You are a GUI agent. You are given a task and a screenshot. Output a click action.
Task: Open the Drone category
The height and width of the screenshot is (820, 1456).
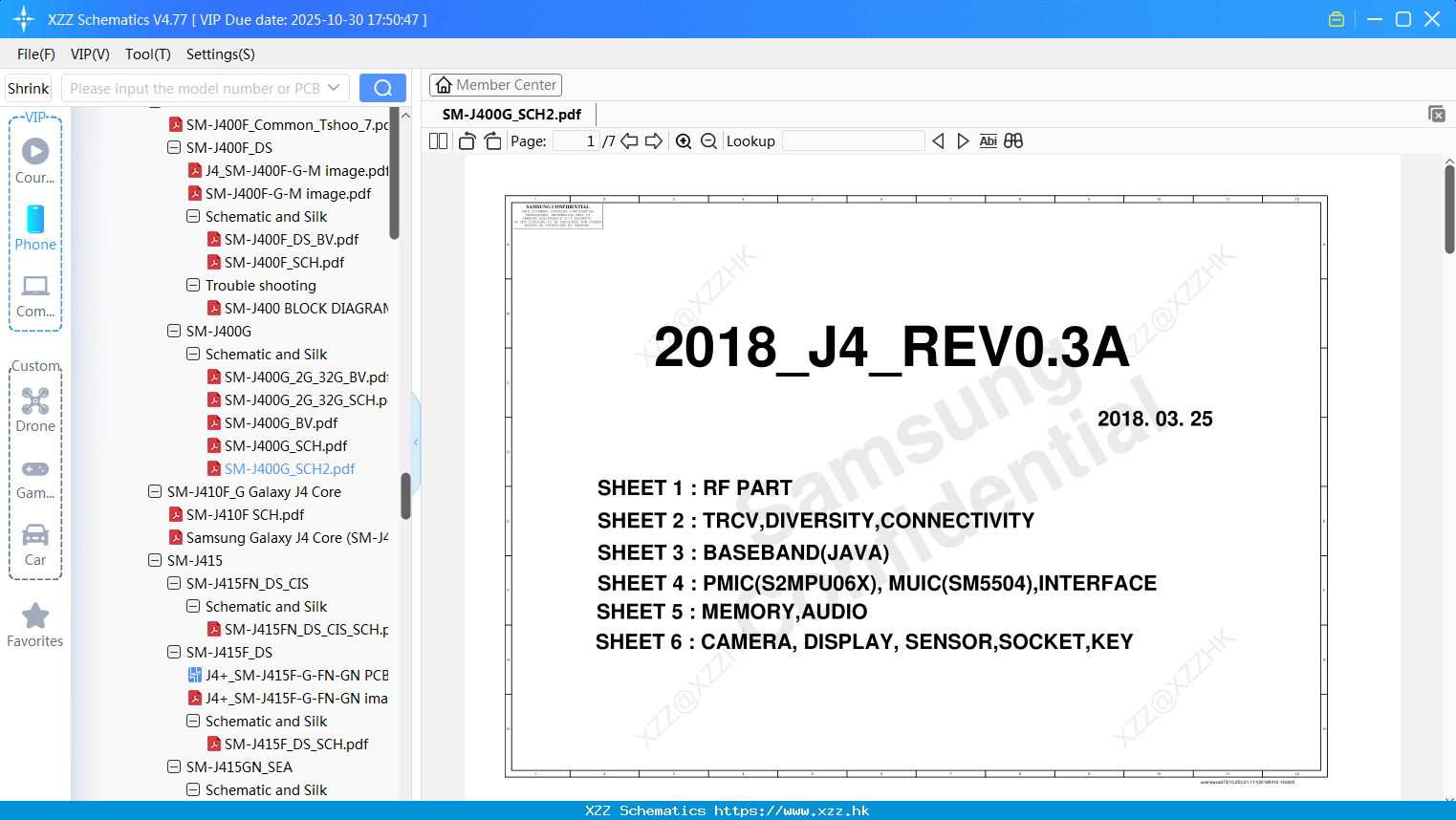pyautogui.click(x=35, y=410)
